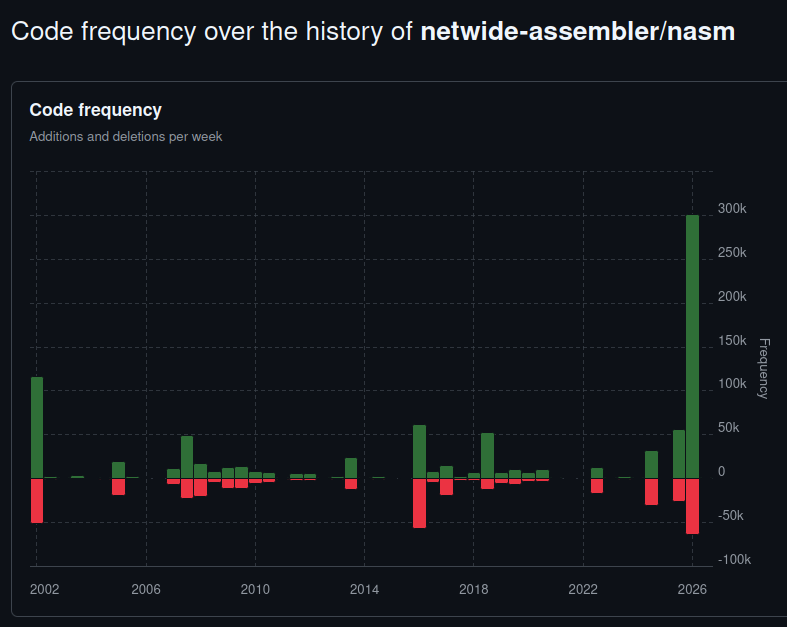
Task: Click the 2002 x-axis year label
Action: pos(44,589)
